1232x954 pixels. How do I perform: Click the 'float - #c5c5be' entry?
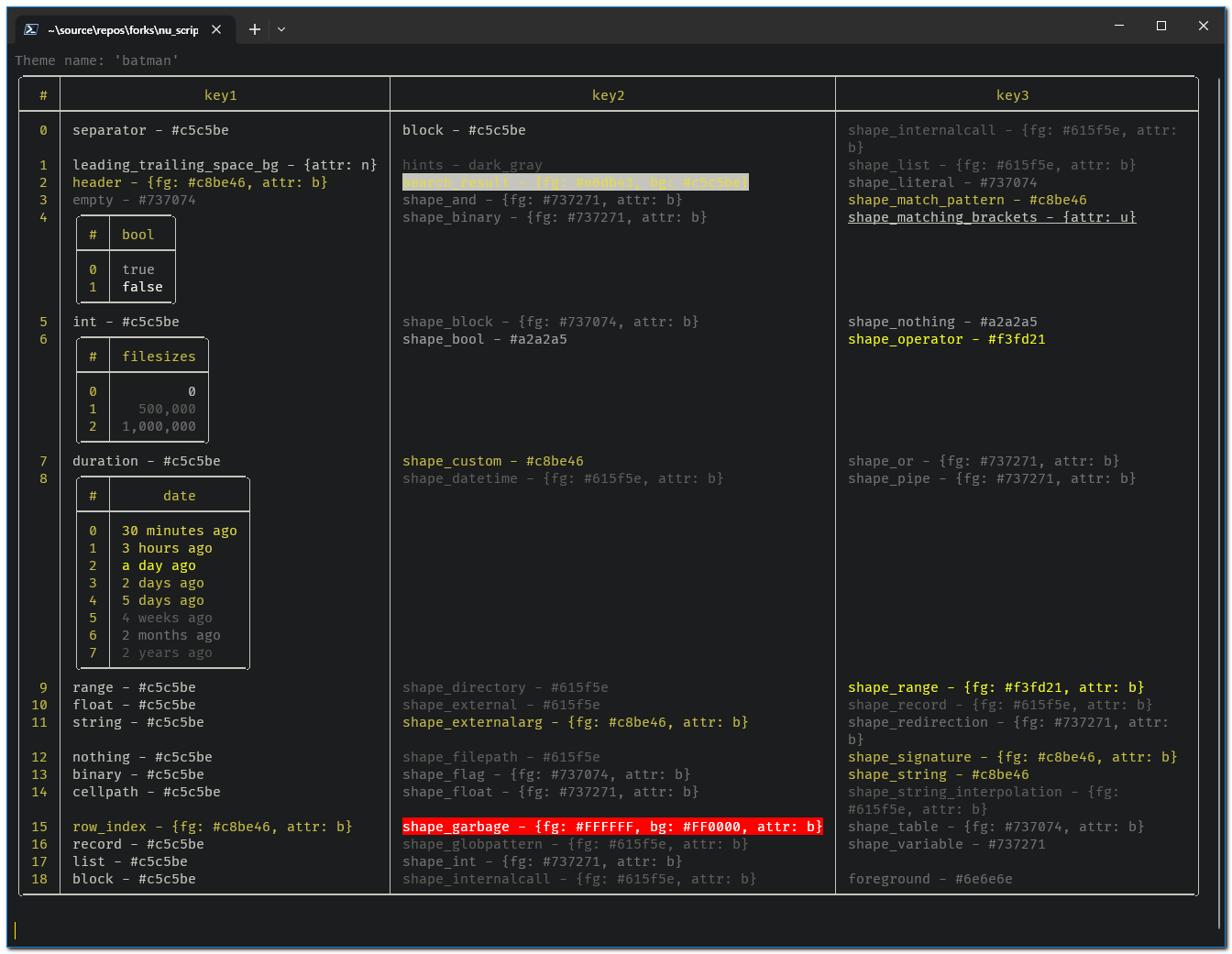click(x=134, y=705)
